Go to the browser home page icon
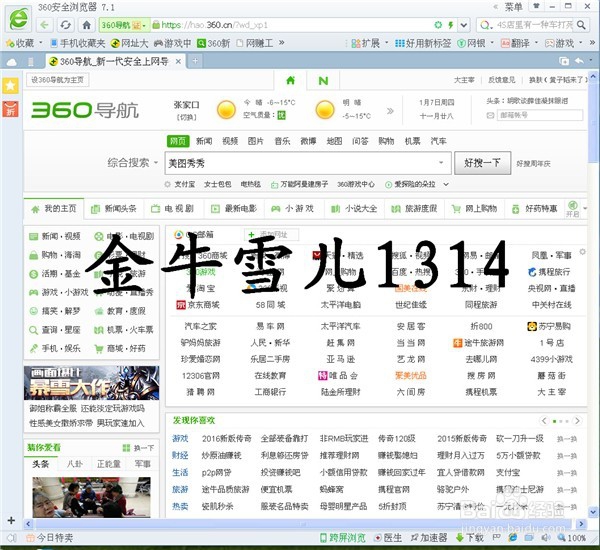This screenshot has height=550, width=600. pyautogui.click(x=86, y=25)
